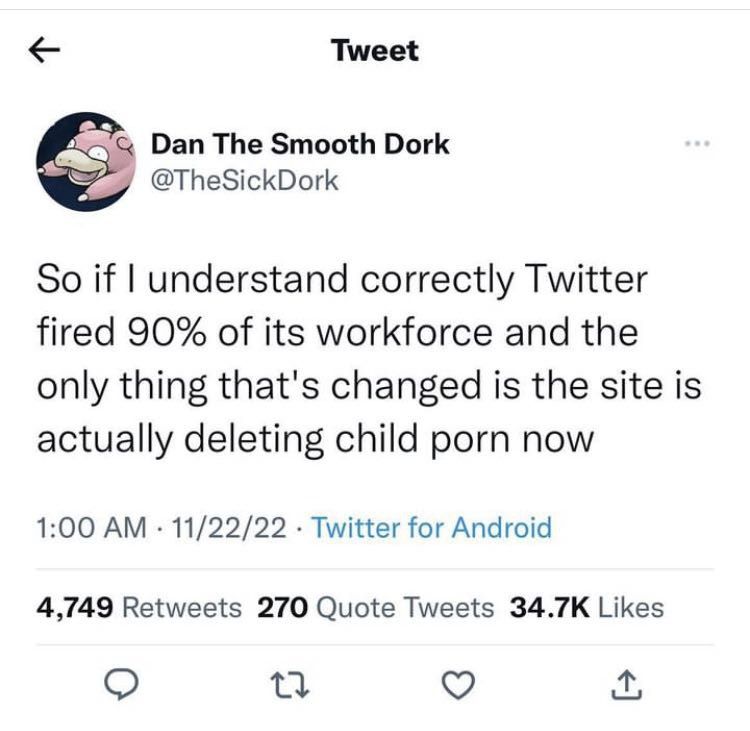This screenshot has width=750, height=731.
Task: Click the 11/22/22 date
Action: [224, 527]
